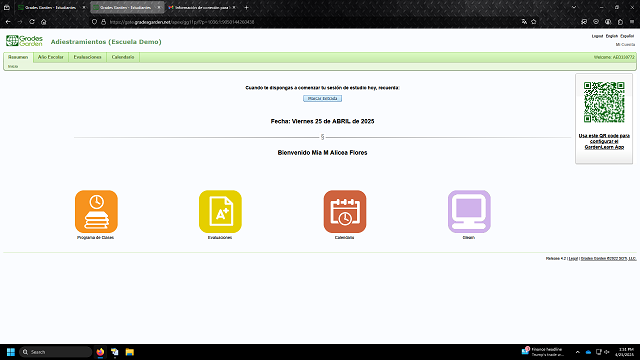The width and height of the screenshot is (640, 360).
Task: Click the OneDrive tray icon
Action: (x=588, y=352)
